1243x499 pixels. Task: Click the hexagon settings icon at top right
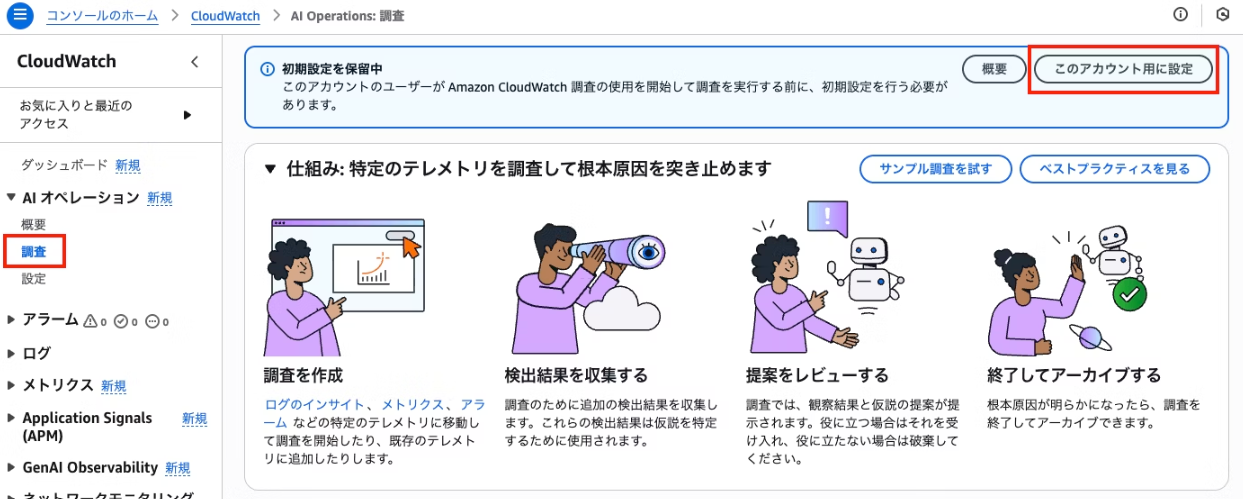[1222, 14]
